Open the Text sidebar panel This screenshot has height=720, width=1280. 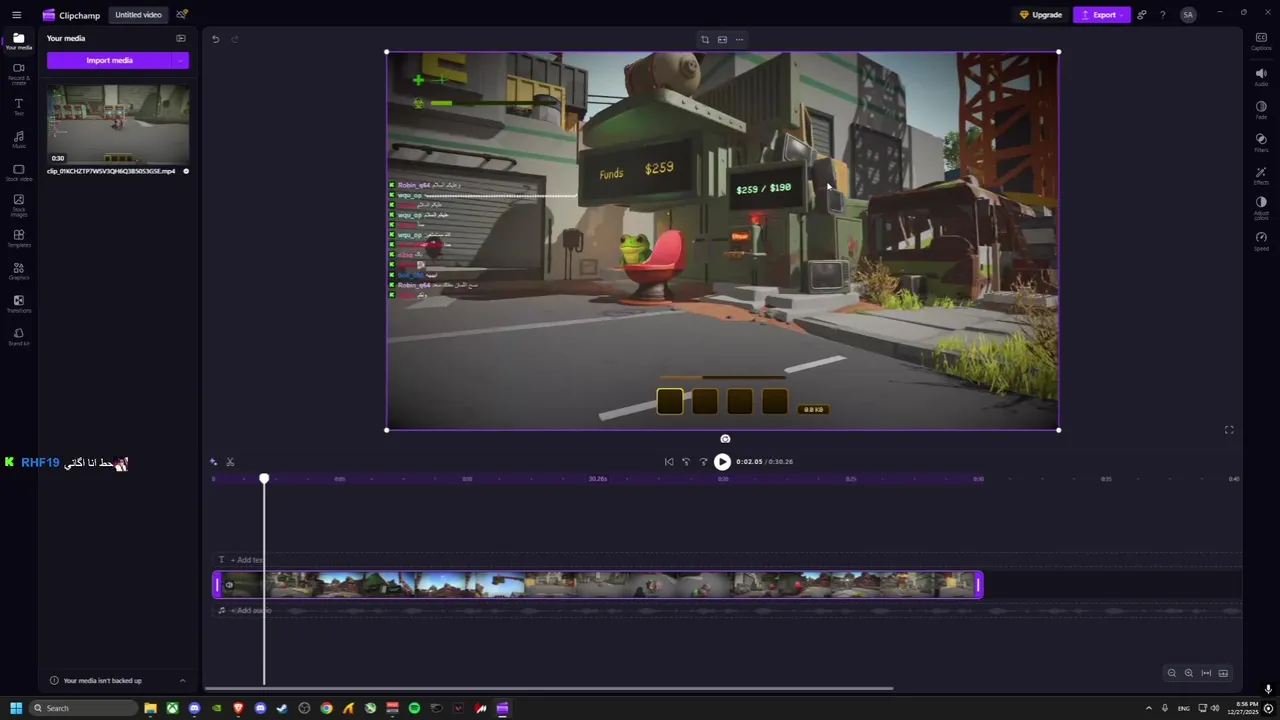click(x=18, y=106)
